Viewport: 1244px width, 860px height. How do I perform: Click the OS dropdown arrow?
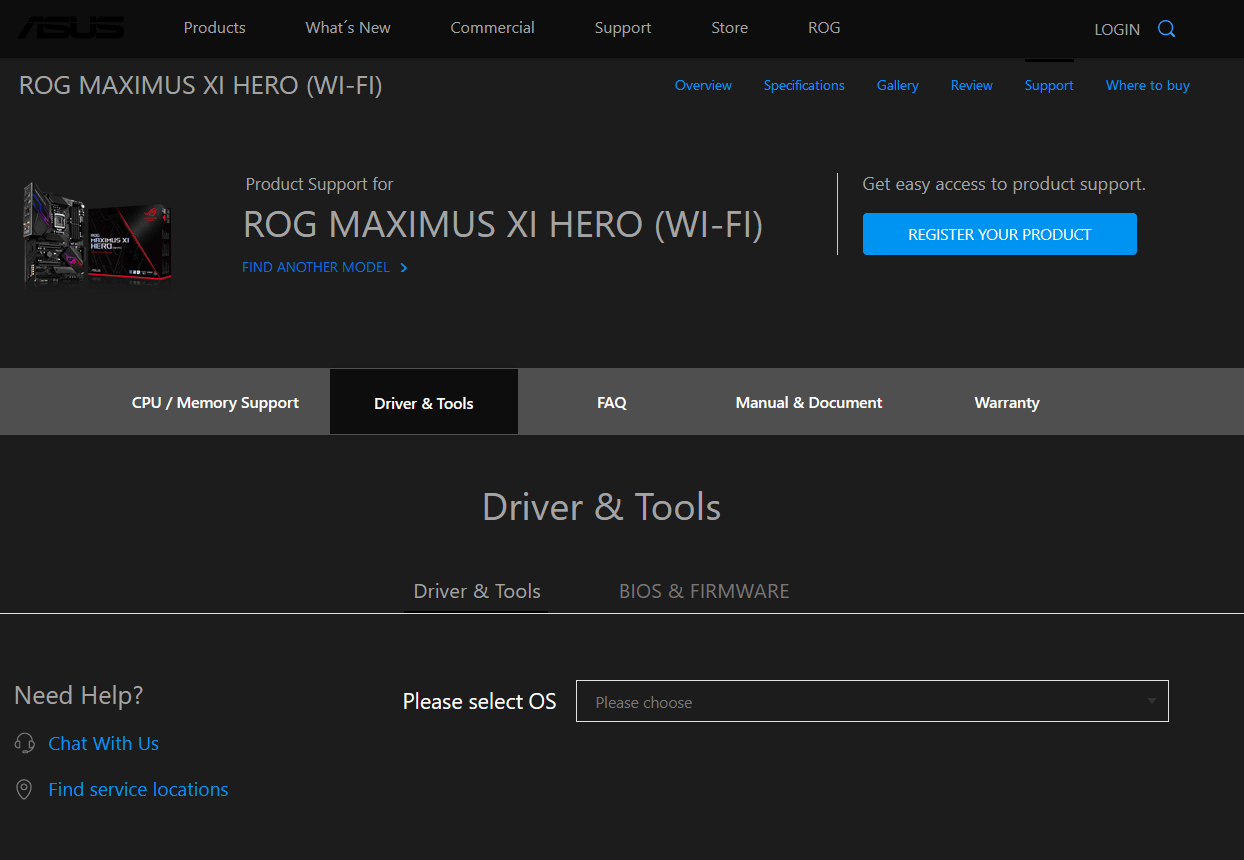[x=1152, y=702]
